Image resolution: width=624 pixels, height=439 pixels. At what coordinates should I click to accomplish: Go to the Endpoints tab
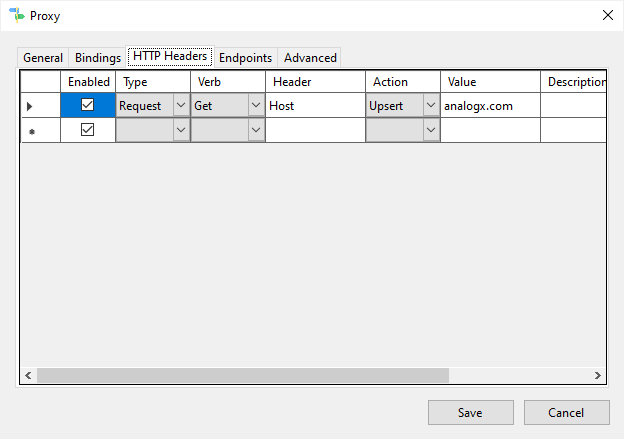click(246, 58)
